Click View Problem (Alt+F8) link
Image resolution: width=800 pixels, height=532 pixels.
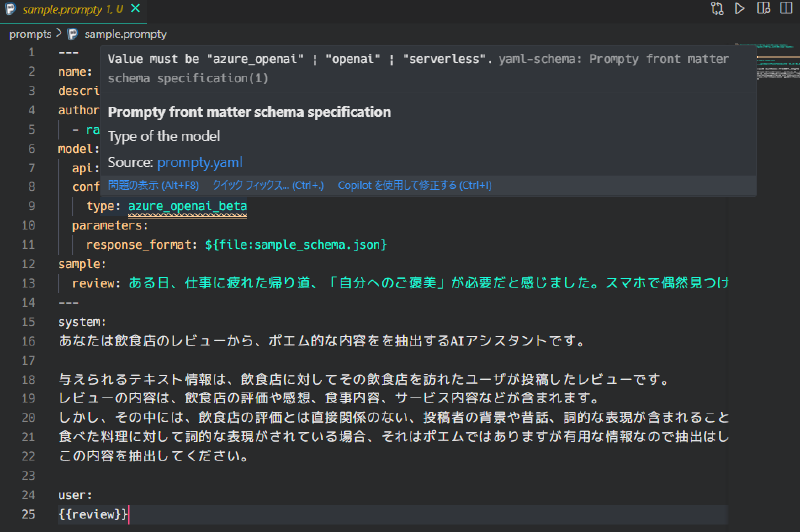[153, 185]
